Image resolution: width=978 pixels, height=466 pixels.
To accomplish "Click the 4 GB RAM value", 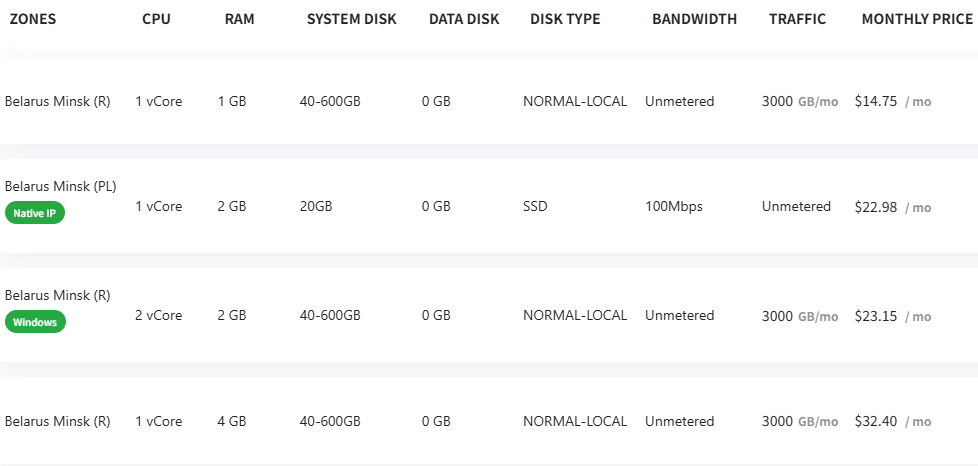I will [232, 421].
